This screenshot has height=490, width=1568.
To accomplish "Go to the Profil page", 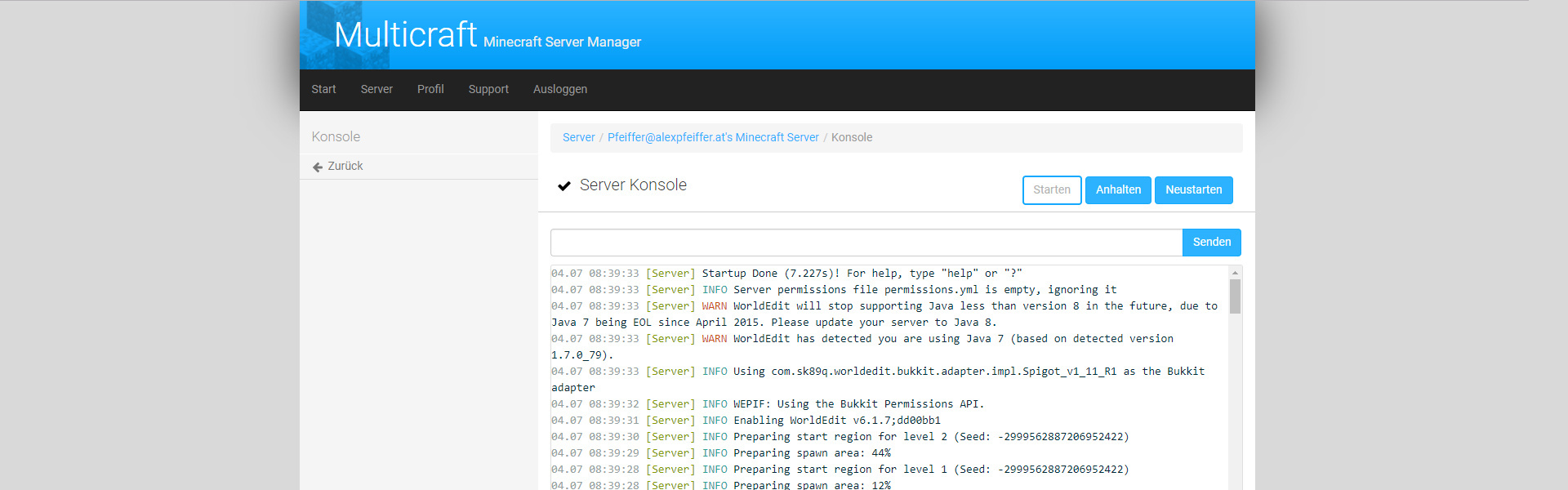I will click(x=430, y=89).
